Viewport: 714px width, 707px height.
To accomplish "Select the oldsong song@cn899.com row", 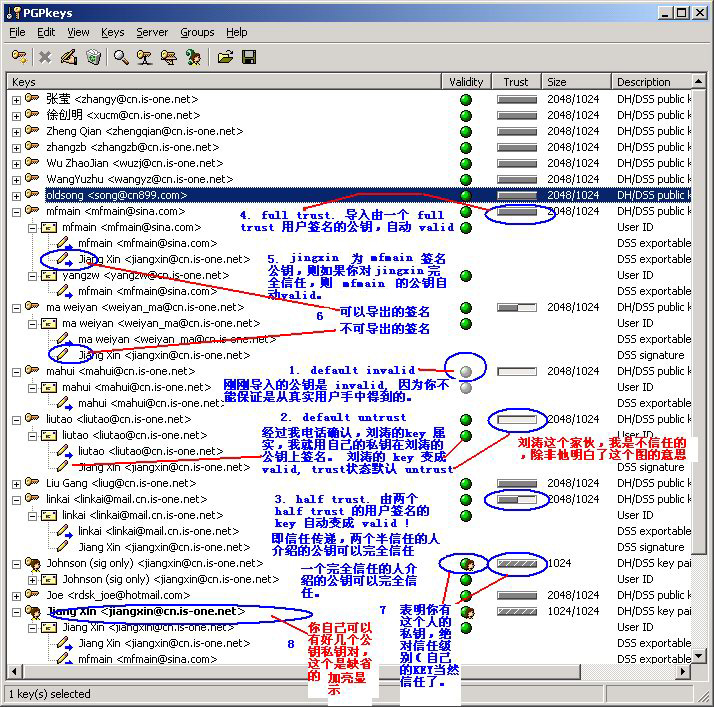I will coord(351,195).
